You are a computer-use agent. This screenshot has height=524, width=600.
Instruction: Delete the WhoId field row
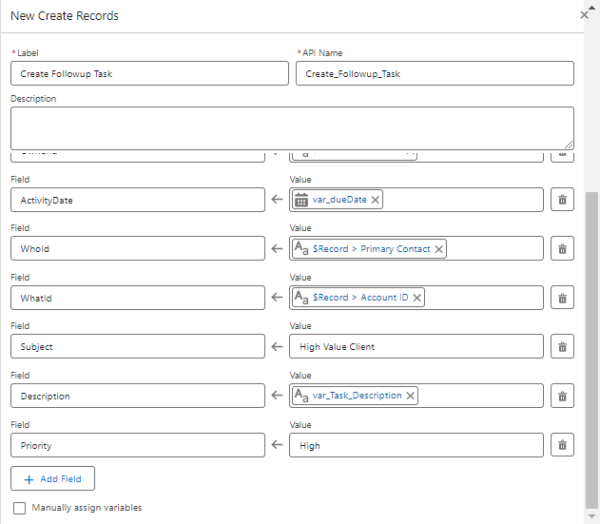tap(562, 249)
